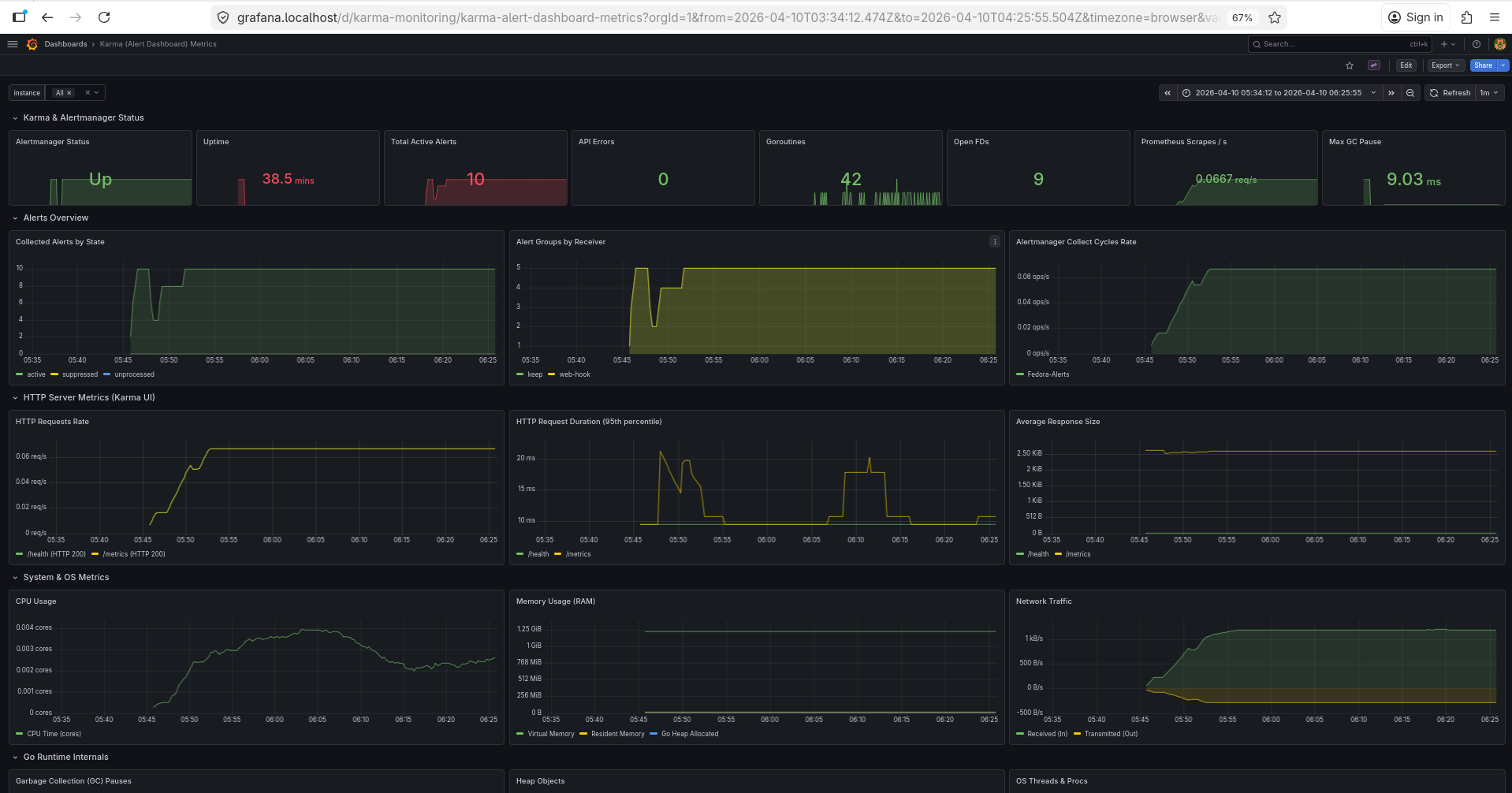Screen dimensions: 1512x793
Task: Open the color picker for the Resident Memory swatch
Action: [x=583, y=734]
